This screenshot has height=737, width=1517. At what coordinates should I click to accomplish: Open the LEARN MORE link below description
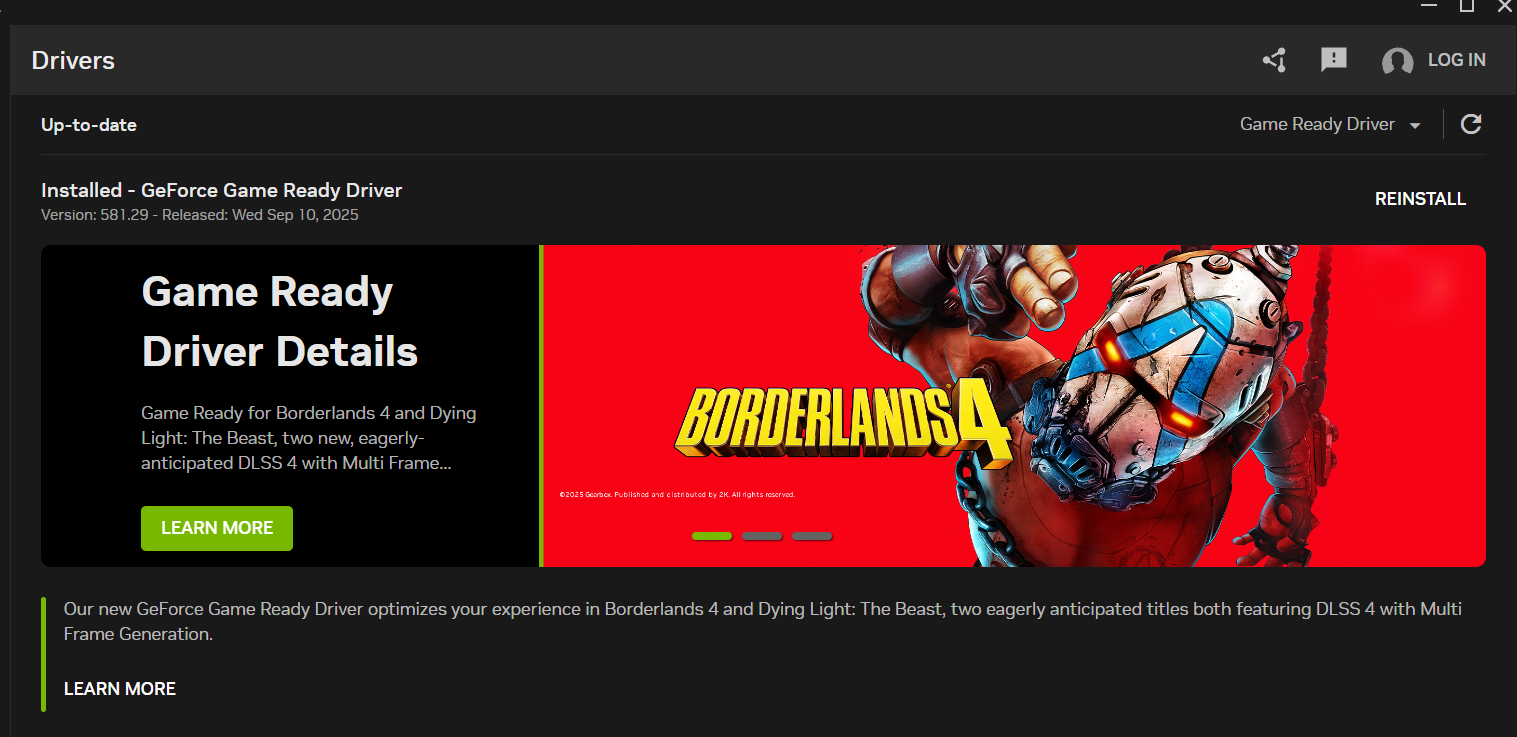pos(120,689)
